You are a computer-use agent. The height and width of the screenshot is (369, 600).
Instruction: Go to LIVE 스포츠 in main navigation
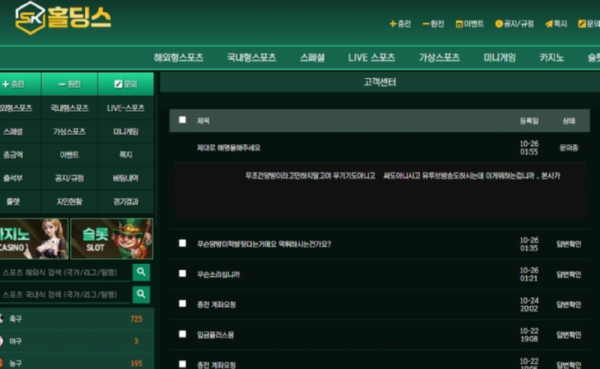click(x=372, y=58)
